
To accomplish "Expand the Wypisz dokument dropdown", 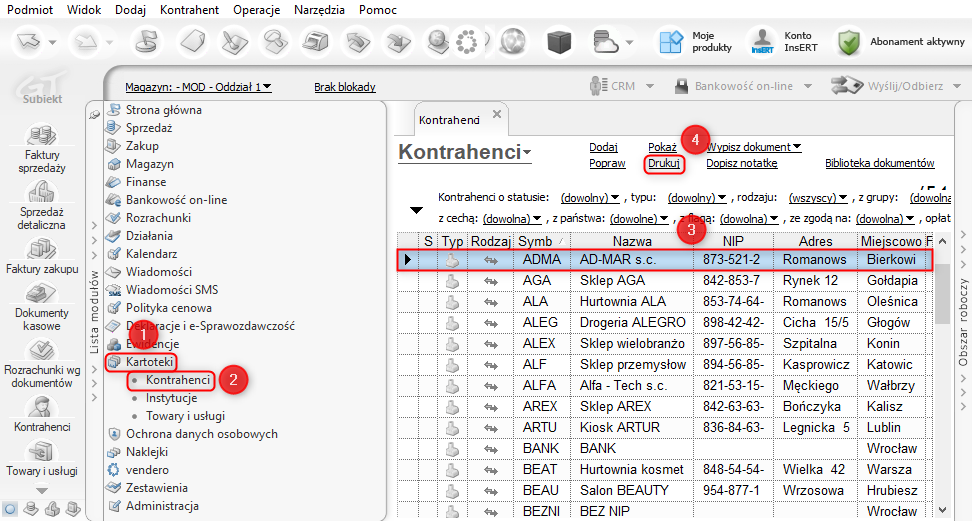I will tap(754, 147).
